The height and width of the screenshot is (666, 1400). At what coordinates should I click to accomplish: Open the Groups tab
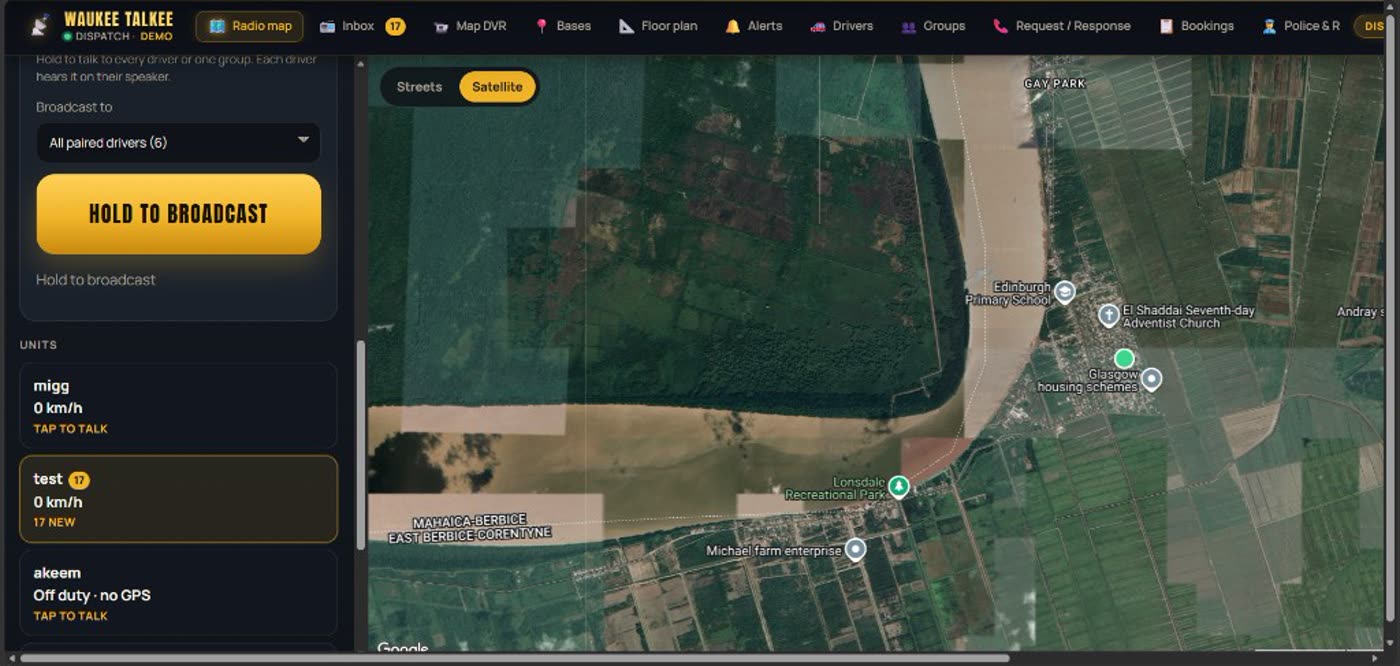click(x=933, y=26)
